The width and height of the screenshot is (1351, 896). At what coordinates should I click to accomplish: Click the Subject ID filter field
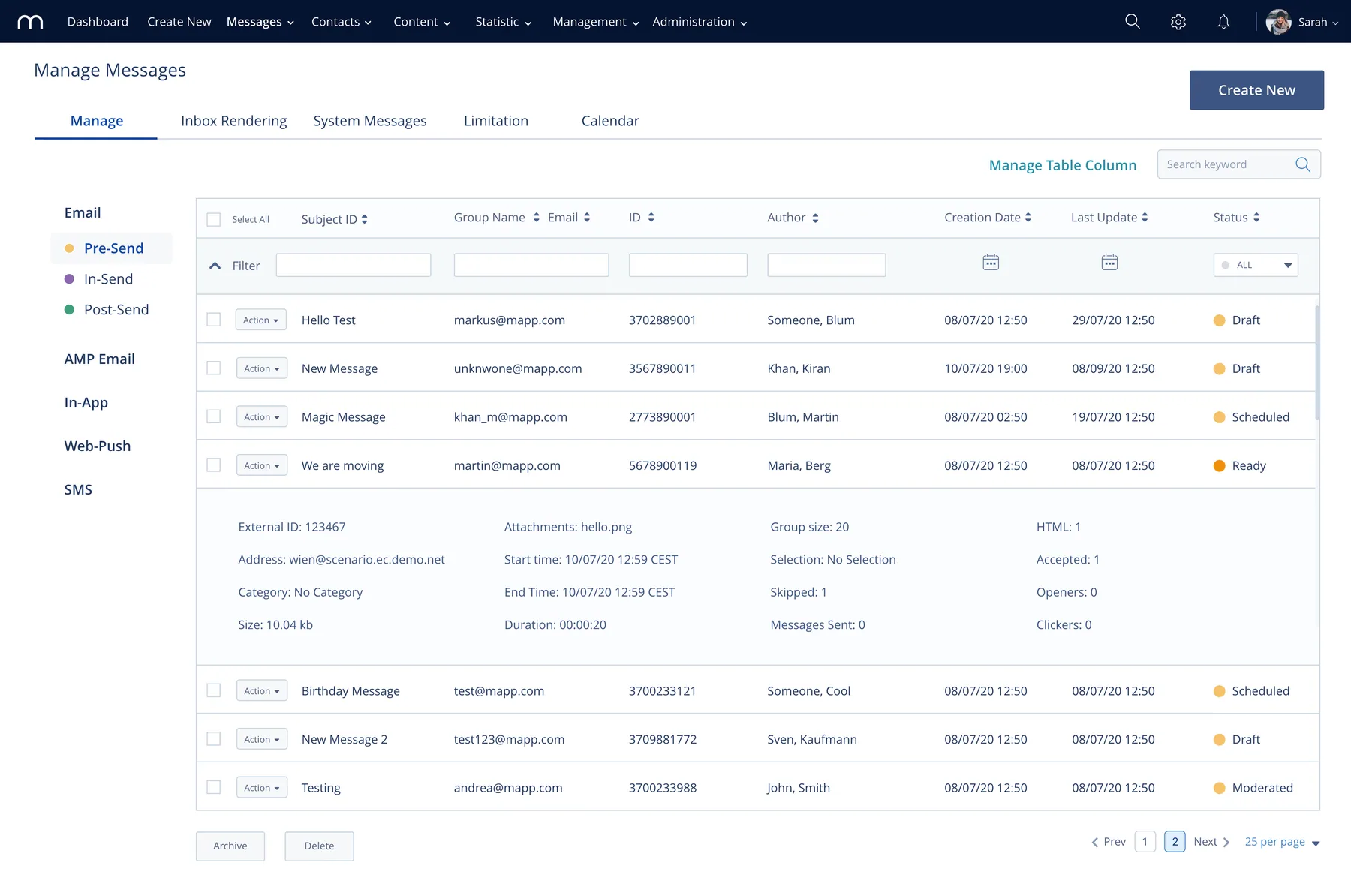(x=354, y=265)
